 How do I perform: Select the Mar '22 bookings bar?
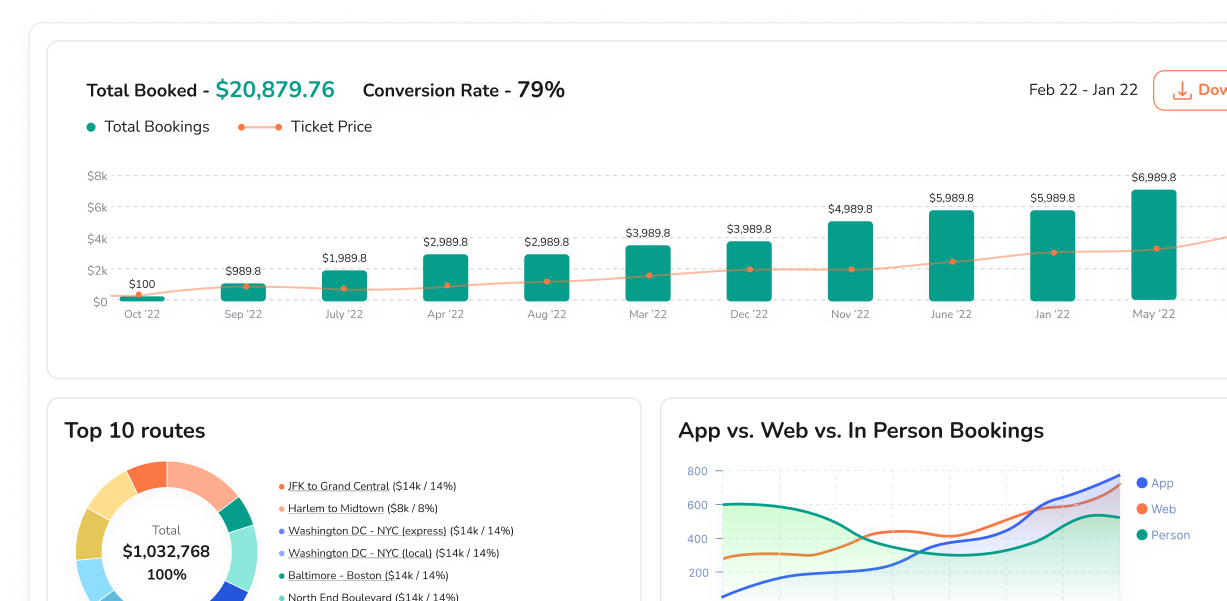coord(648,273)
